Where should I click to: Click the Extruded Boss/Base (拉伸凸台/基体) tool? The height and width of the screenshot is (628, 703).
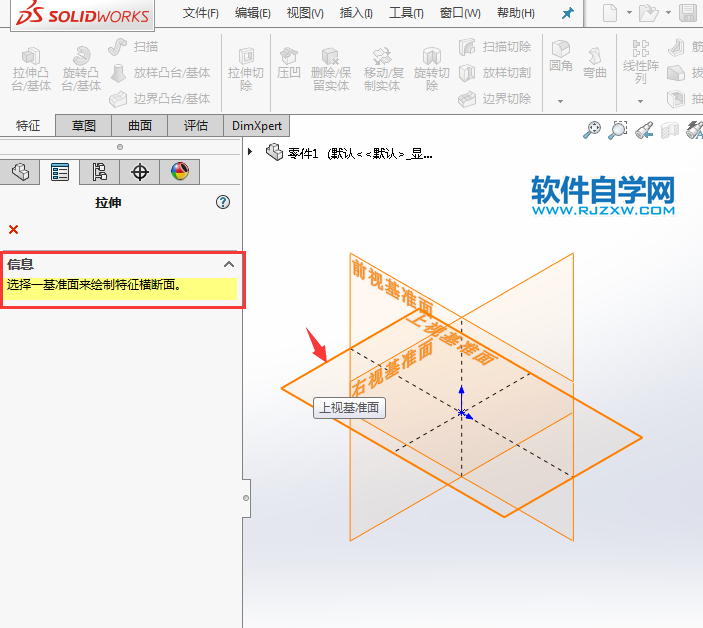[30, 69]
